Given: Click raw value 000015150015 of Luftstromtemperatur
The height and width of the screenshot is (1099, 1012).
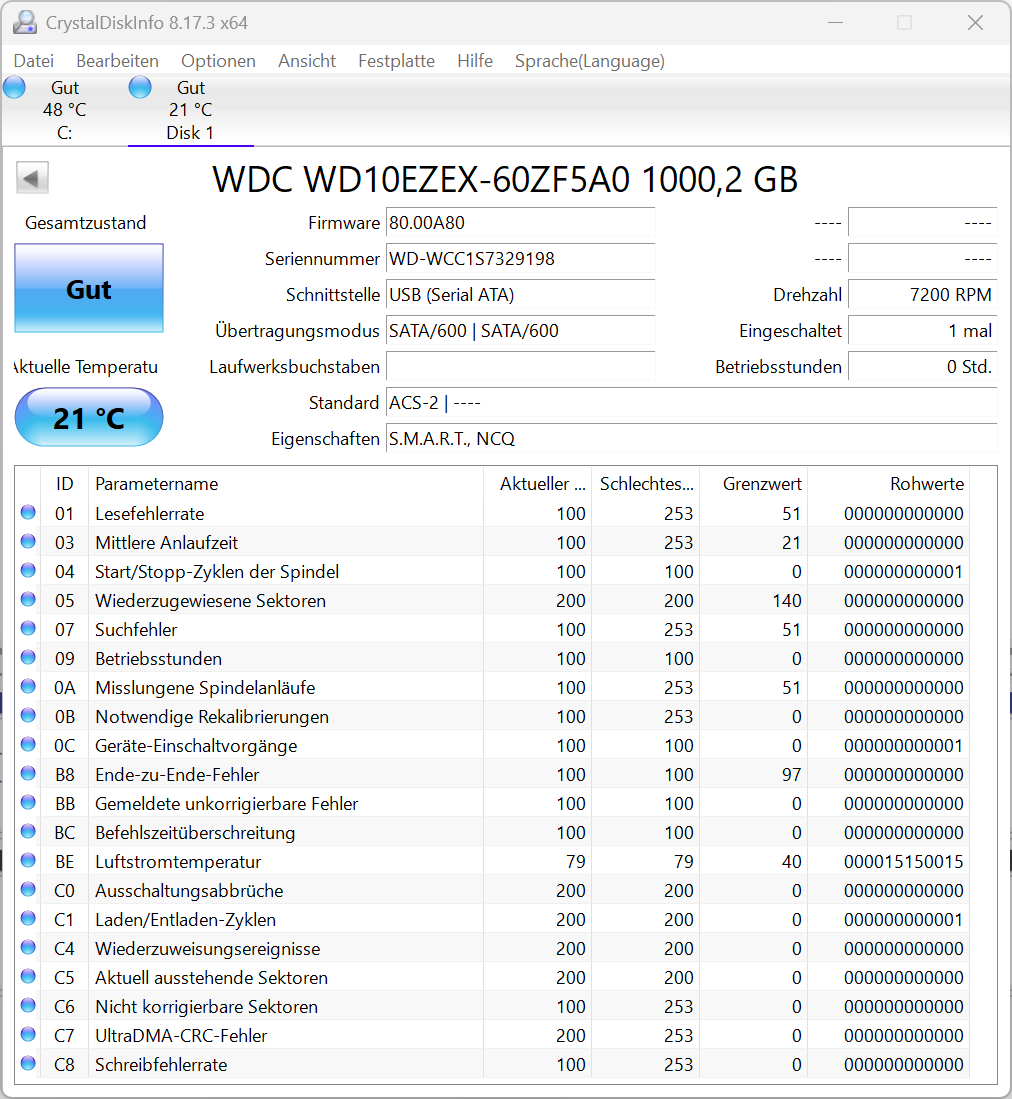Looking at the screenshot, I should click(x=903, y=861).
